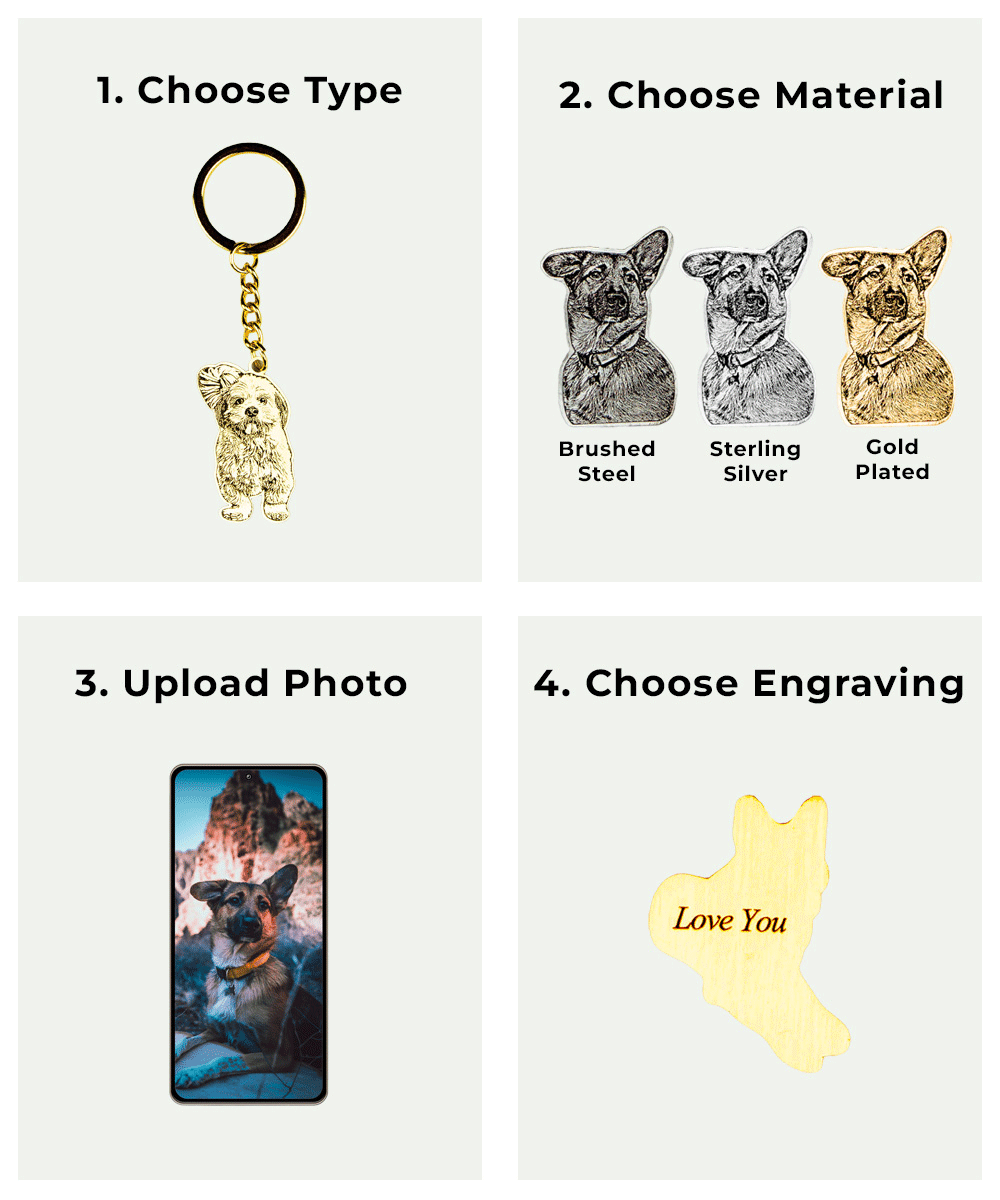
Task: Open the 3. Upload Photo heading
Action: (241, 684)
